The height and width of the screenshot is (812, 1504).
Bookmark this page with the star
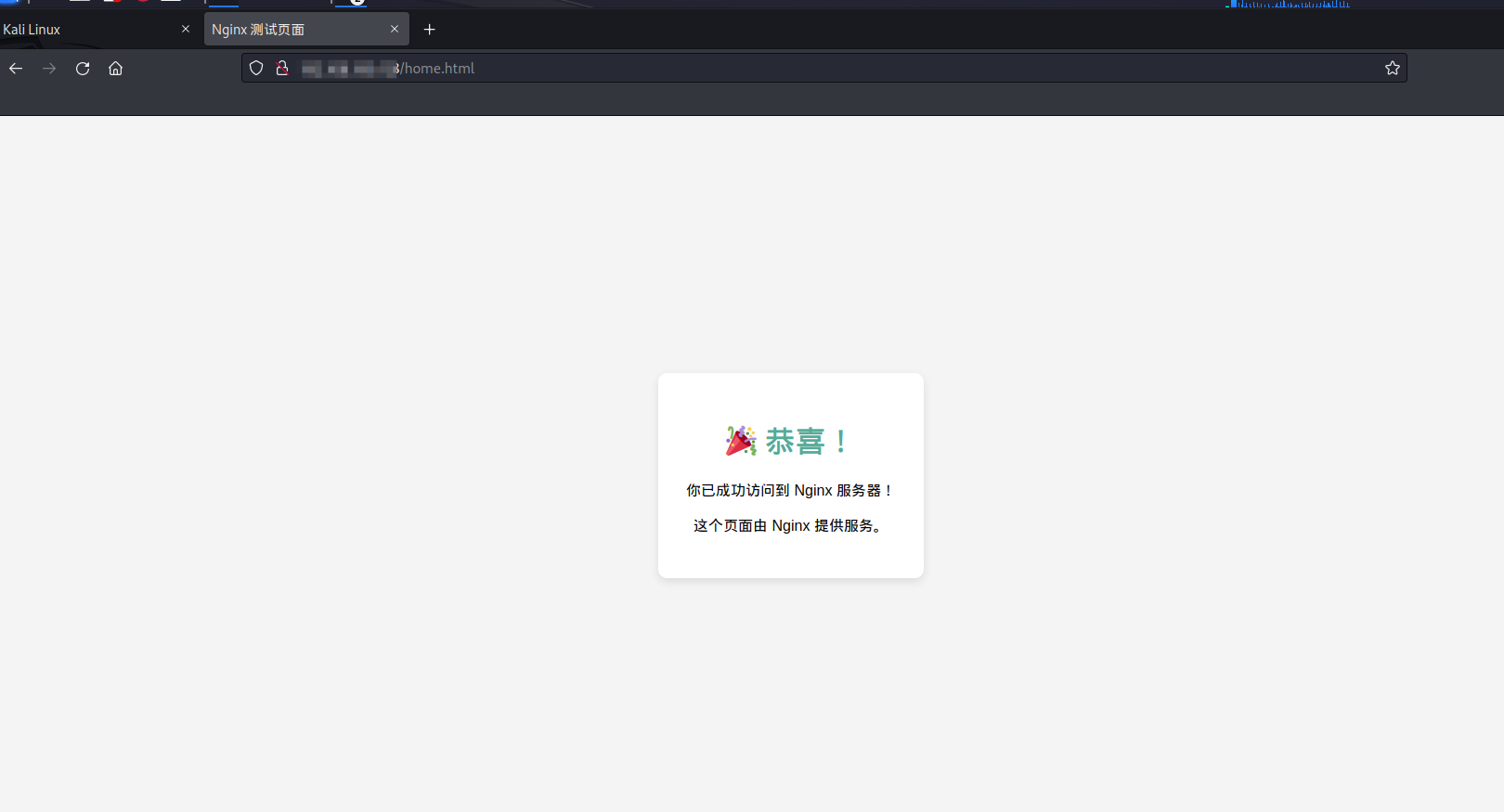[1393, 68]
